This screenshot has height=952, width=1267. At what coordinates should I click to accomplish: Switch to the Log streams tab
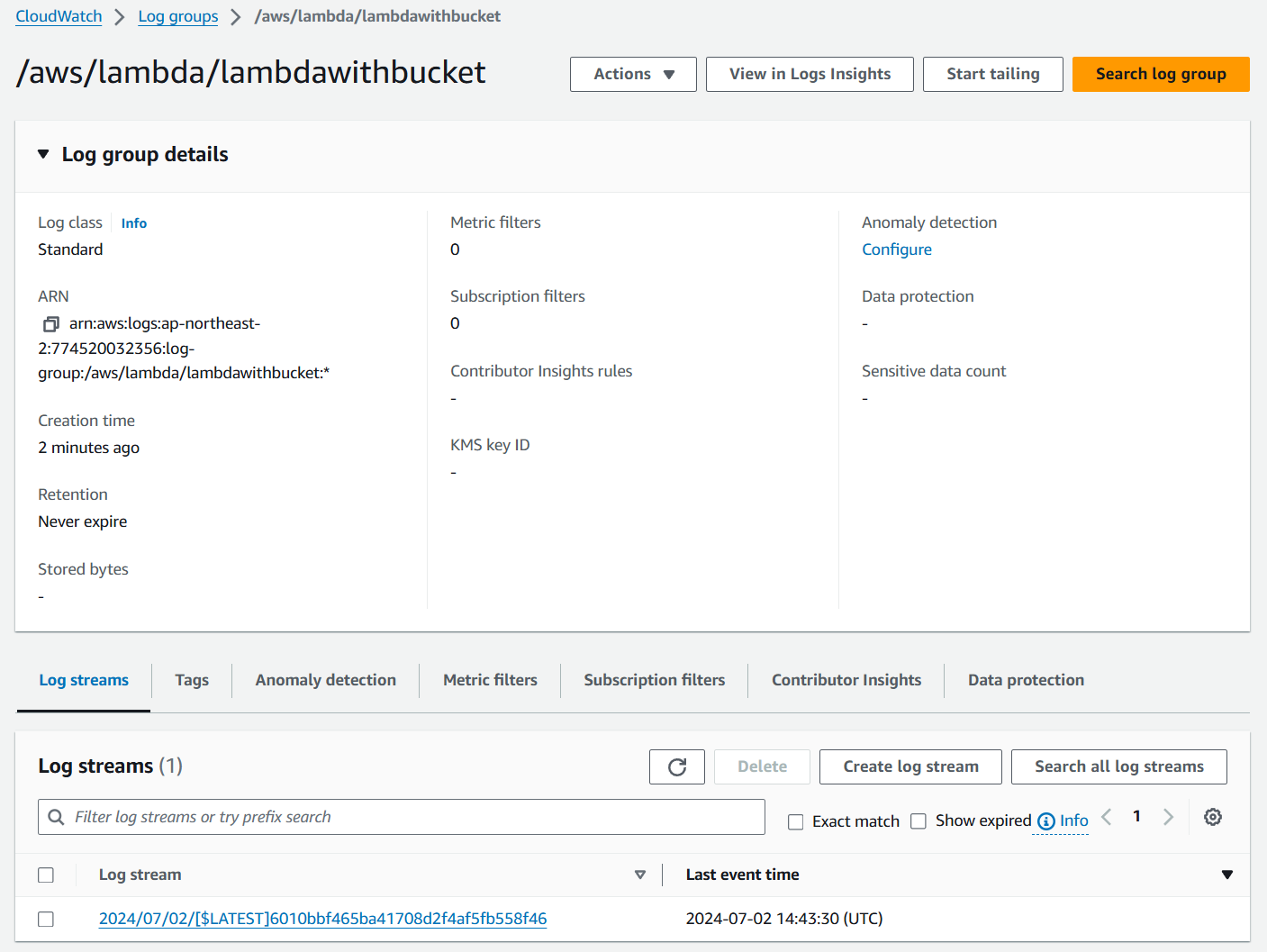(x=84, y=680)
